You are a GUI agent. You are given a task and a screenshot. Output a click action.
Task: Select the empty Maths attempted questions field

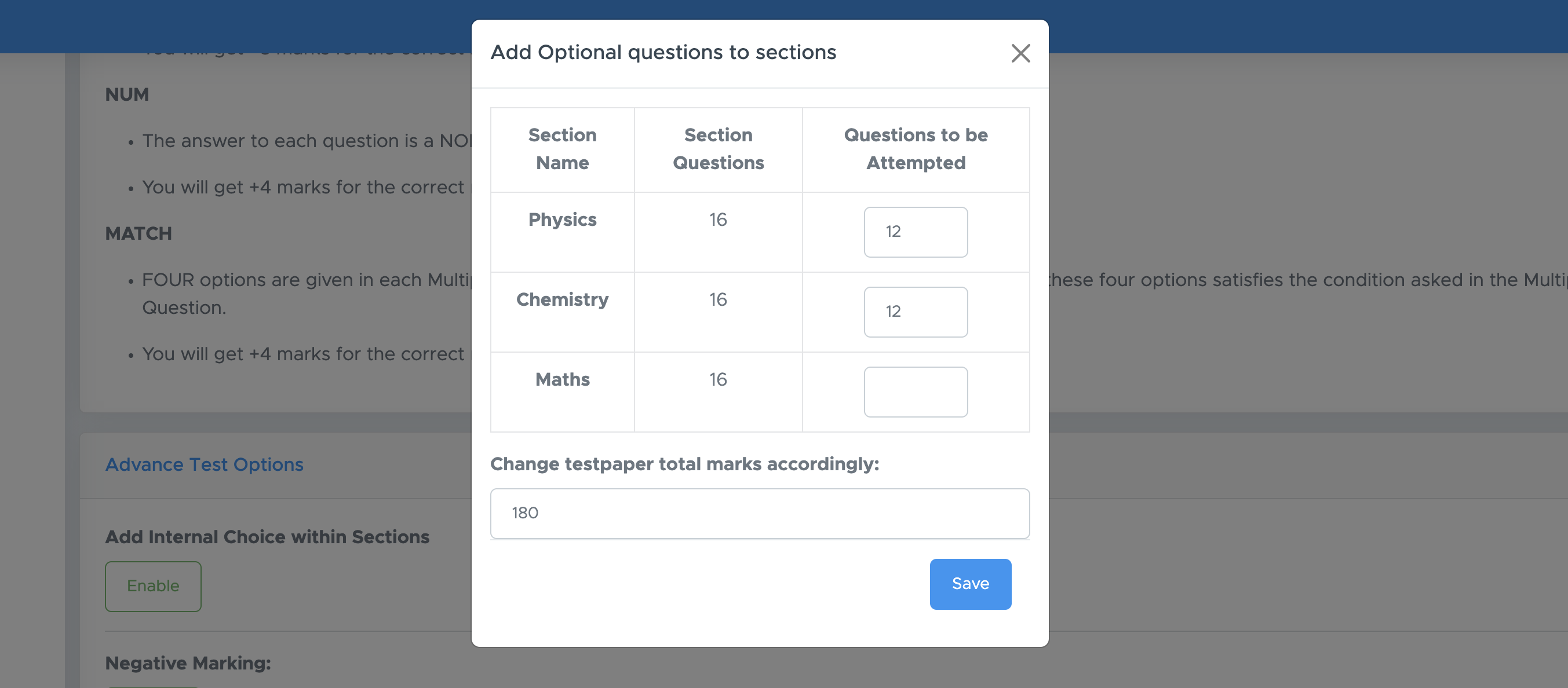tap(915, 391)
